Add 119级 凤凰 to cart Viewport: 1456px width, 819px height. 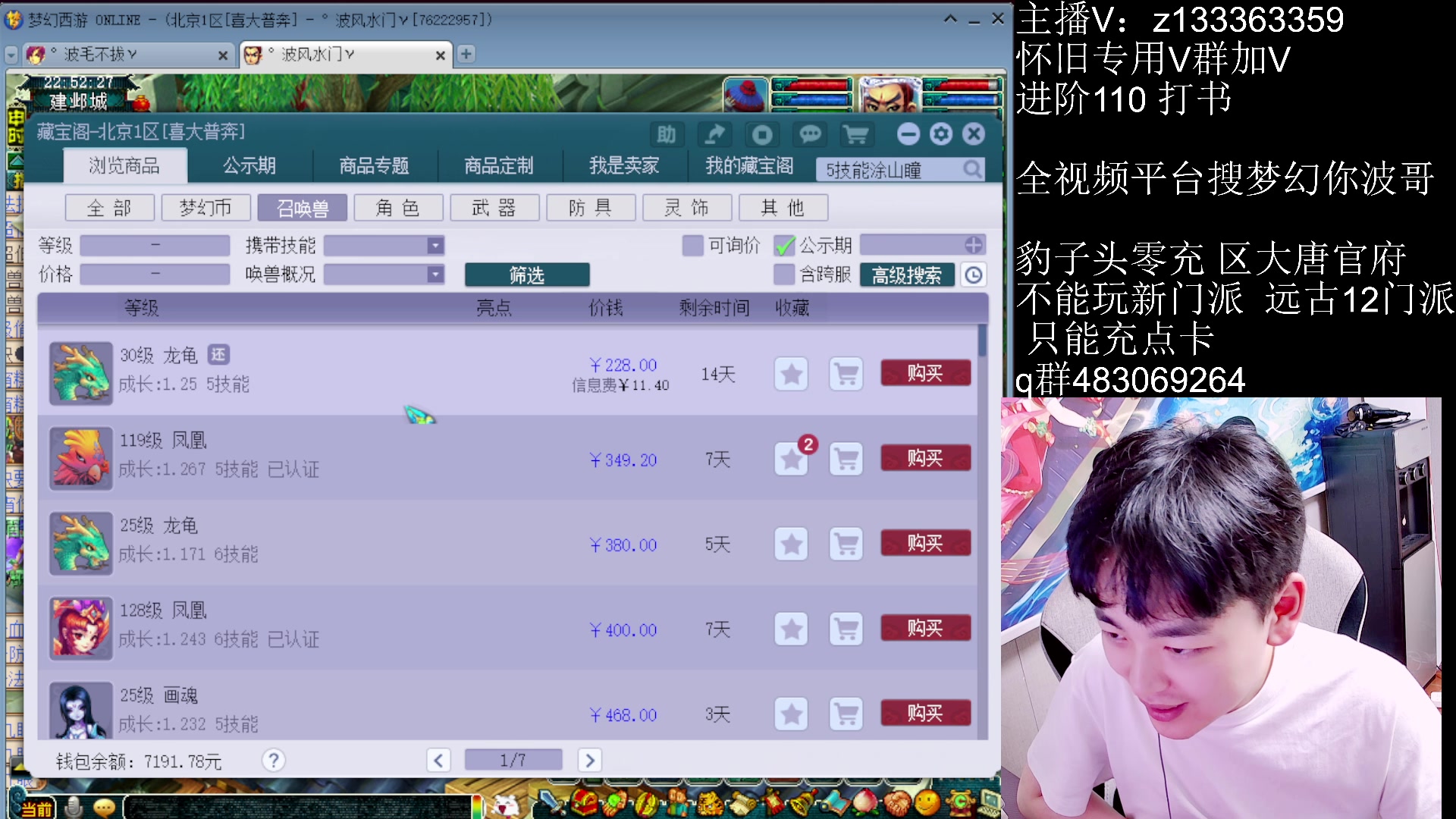pos(846,459)
